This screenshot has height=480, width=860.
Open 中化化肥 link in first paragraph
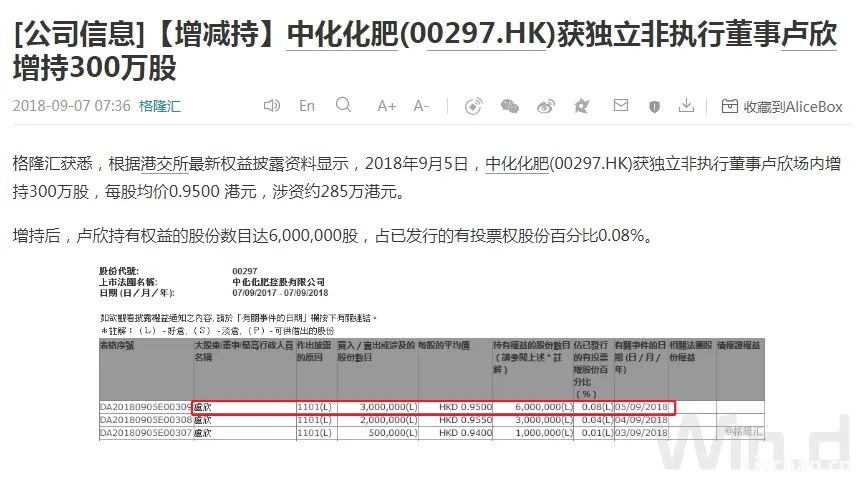coord(517,163)
